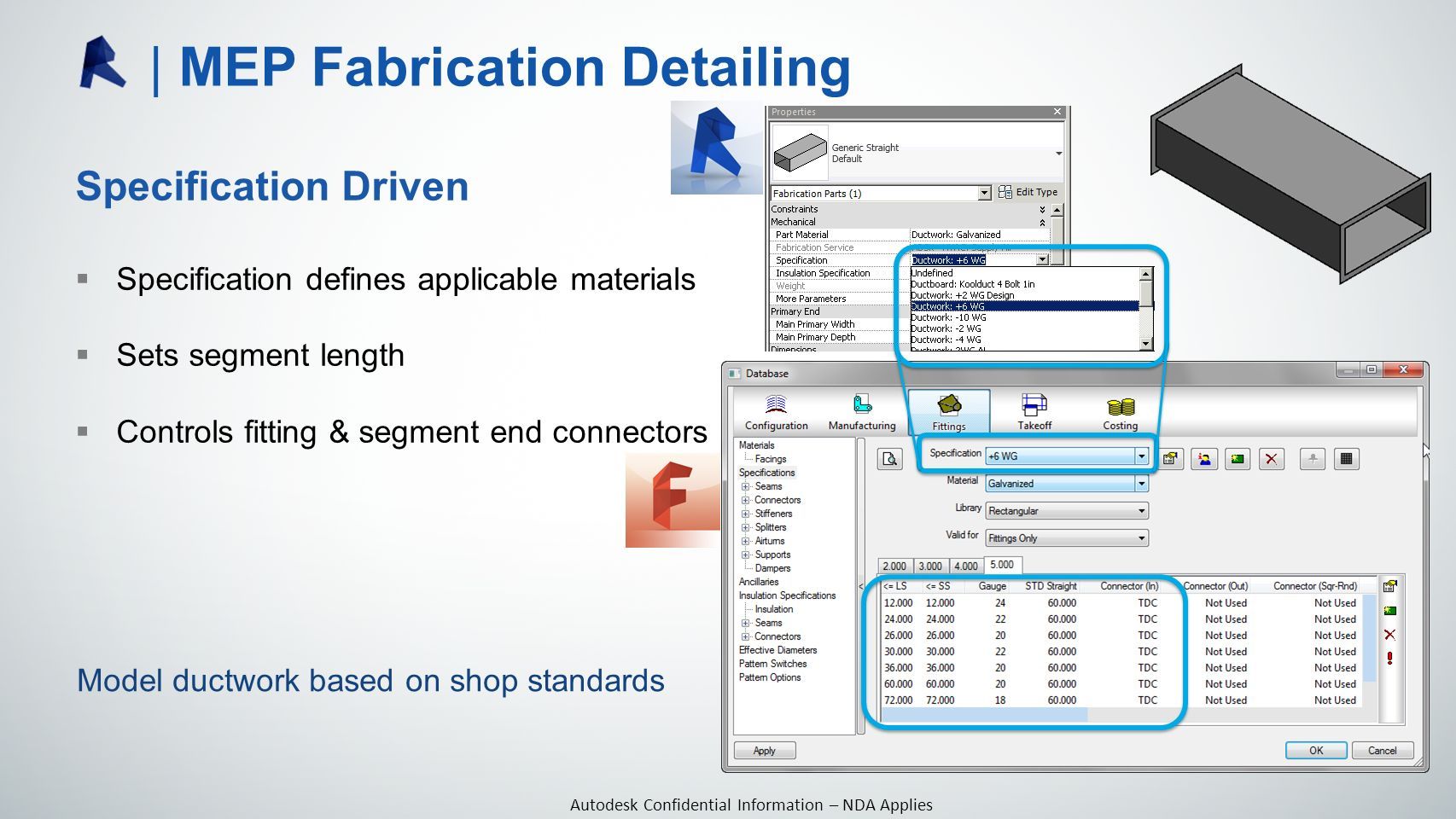
Task: Click the green new specification icon in toolbar
Action: click(1238, 459)
